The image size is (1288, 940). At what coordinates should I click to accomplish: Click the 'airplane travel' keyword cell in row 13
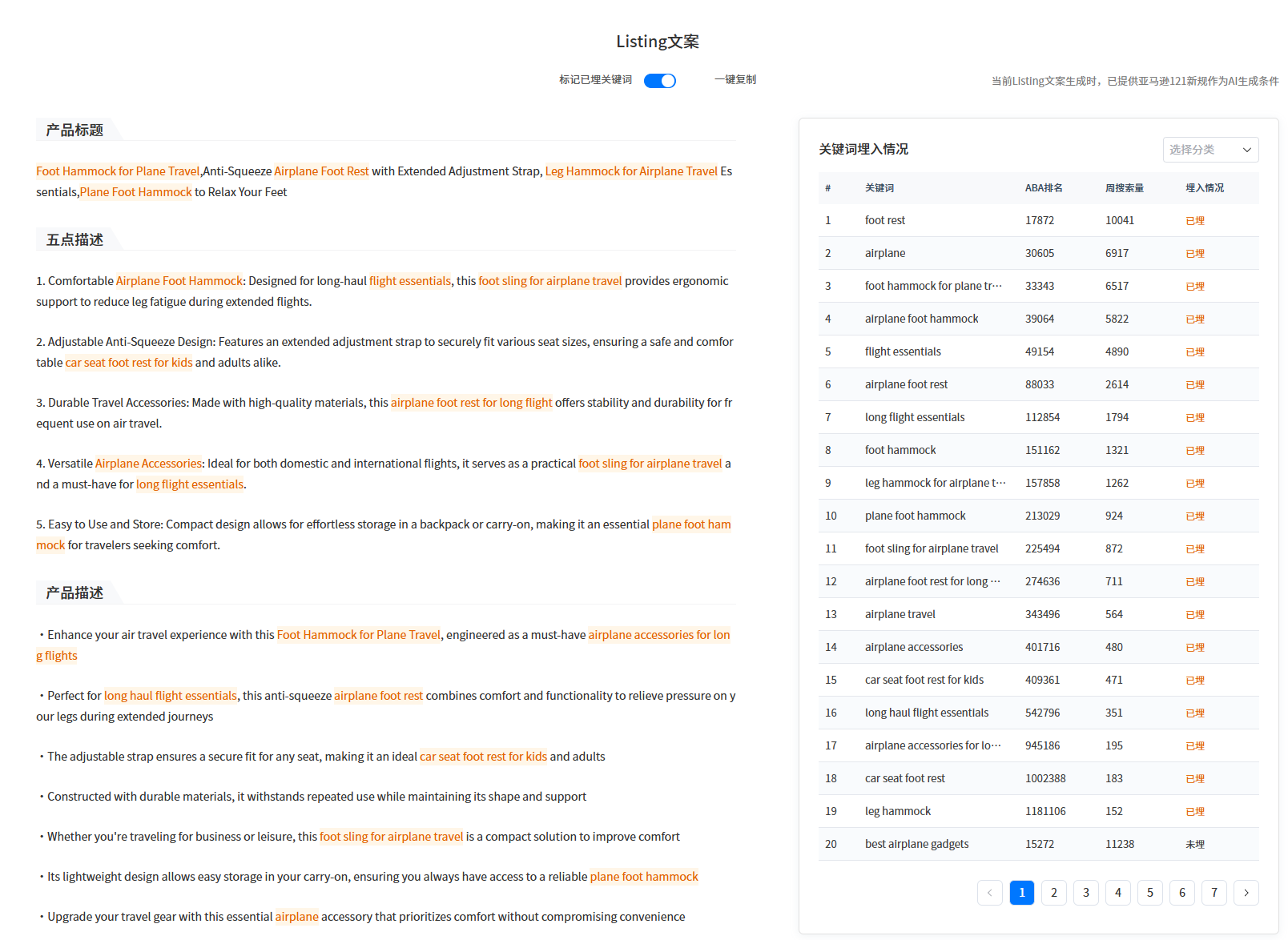(900, 614)
